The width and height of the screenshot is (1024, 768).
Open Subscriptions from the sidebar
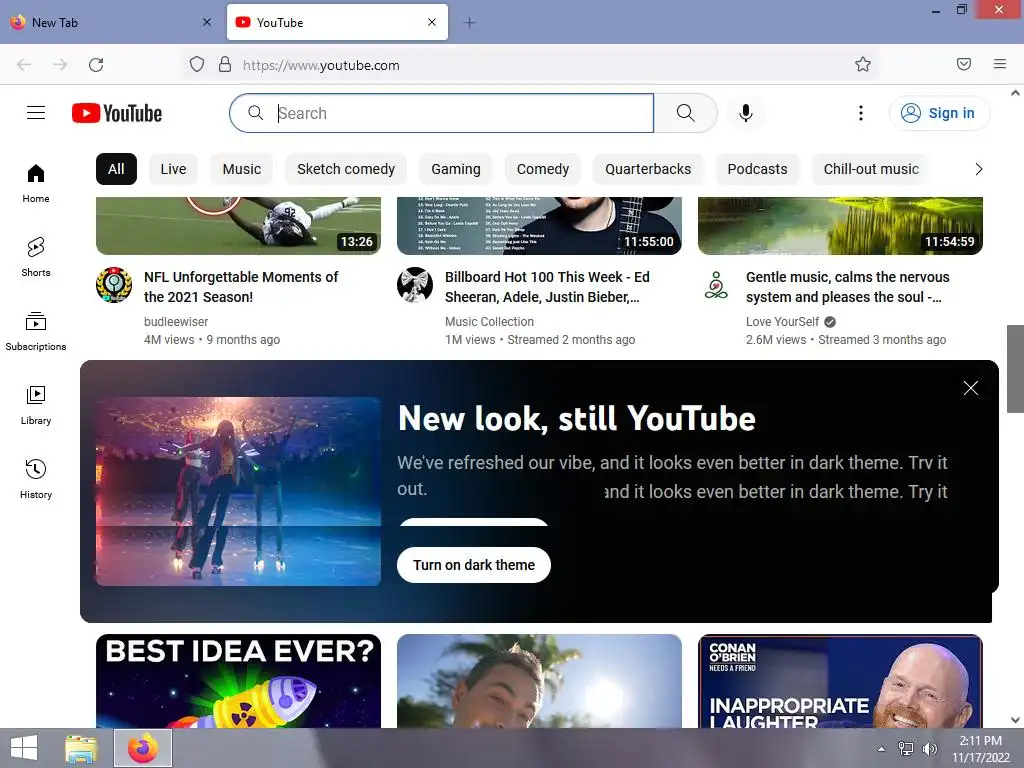[x=36, y=332]
